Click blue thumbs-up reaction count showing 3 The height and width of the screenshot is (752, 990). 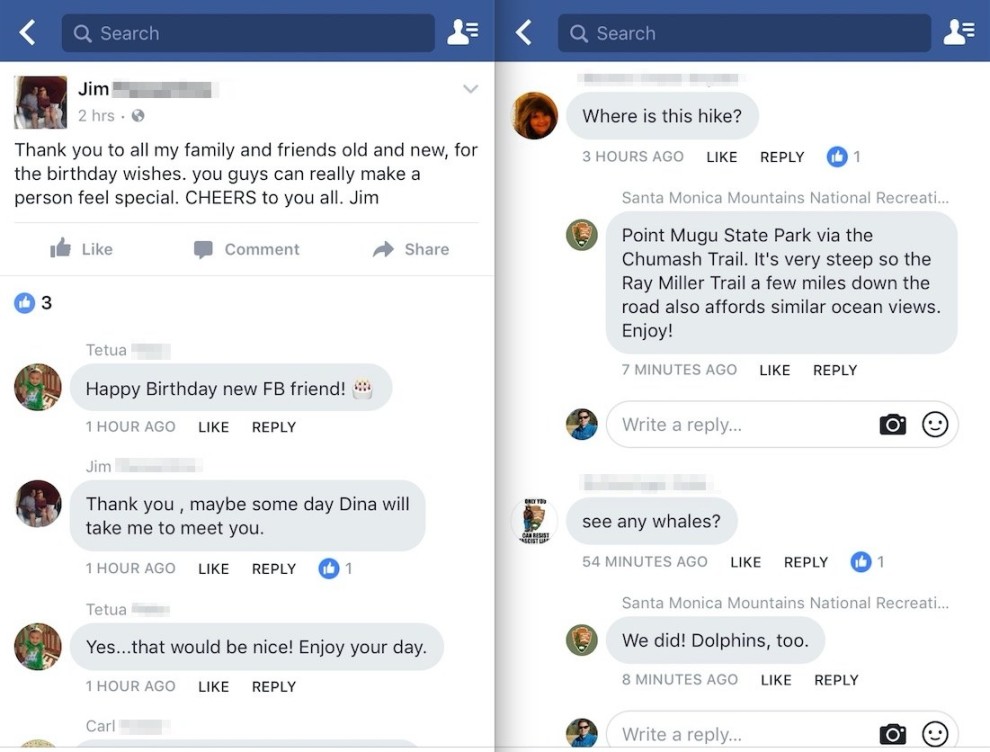point(33,303)
